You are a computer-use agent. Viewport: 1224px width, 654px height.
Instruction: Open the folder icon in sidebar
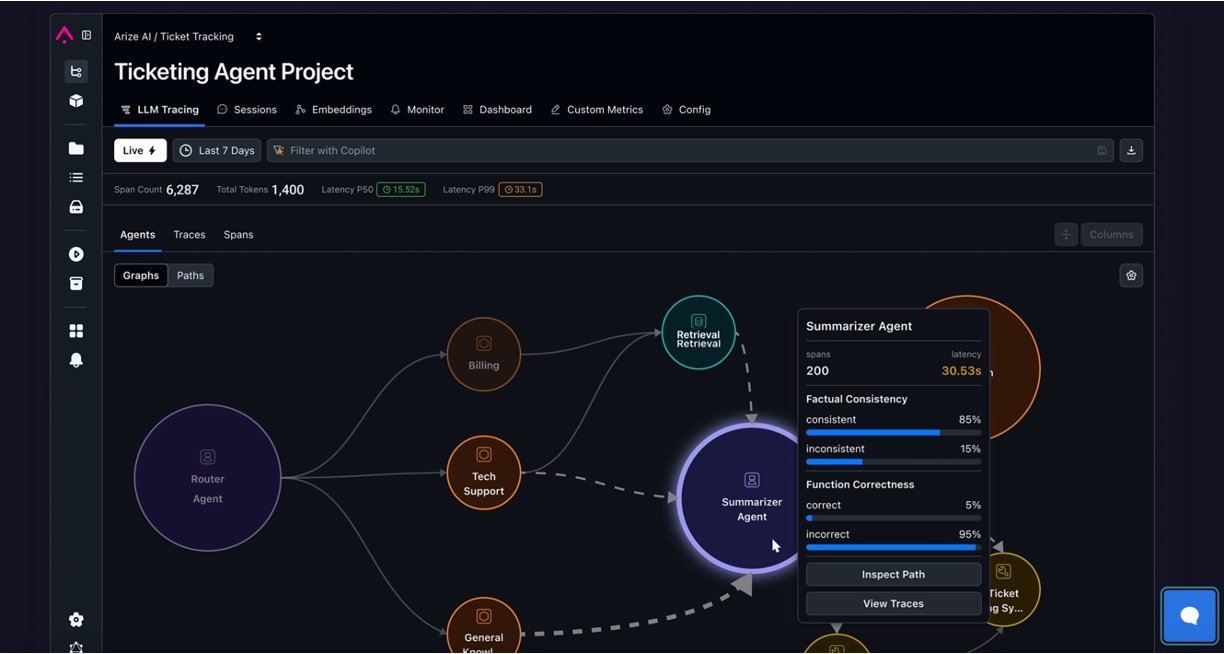[76, 148]
